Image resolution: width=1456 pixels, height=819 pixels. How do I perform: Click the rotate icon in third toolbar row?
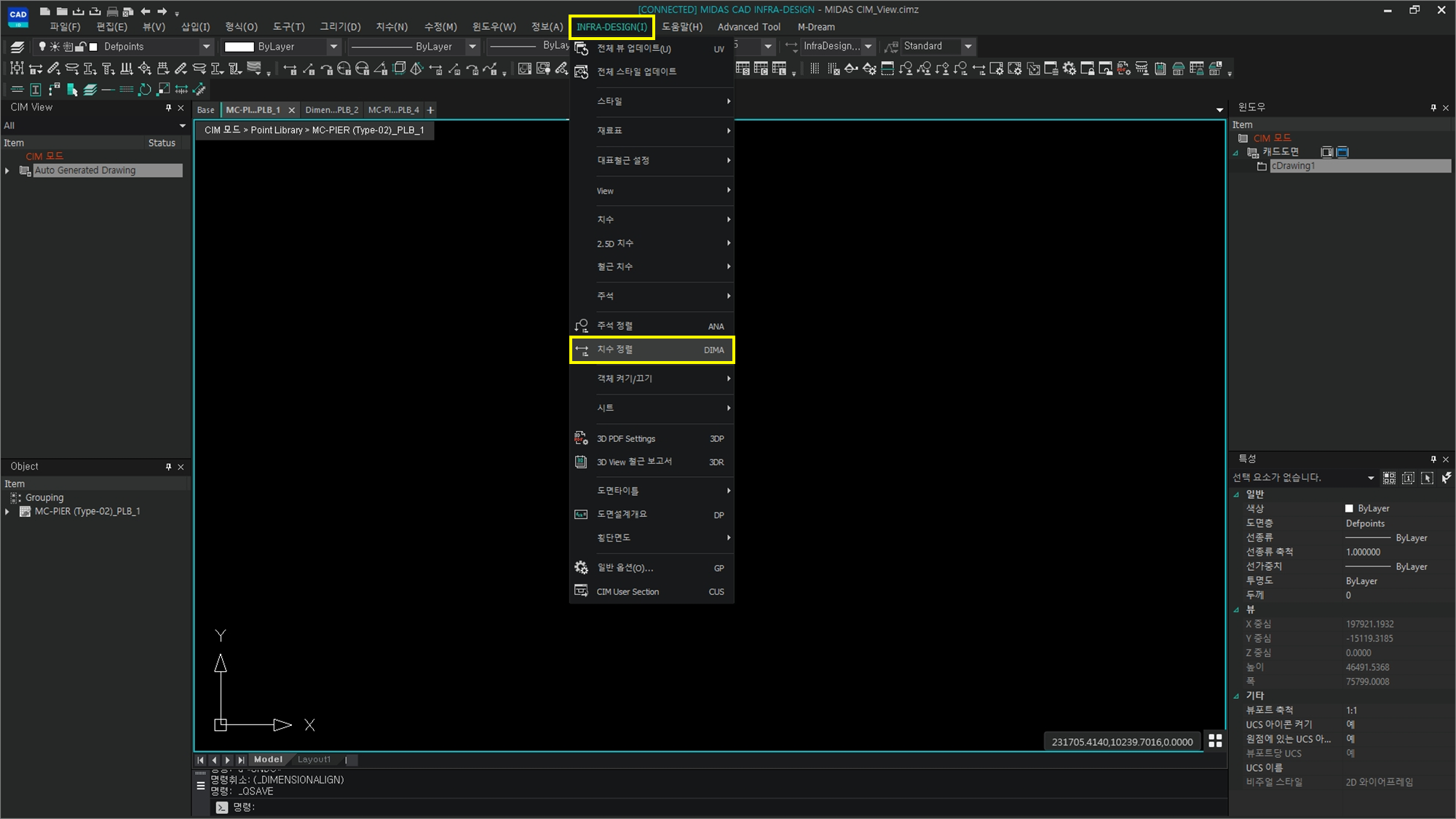tap(145, 90)
